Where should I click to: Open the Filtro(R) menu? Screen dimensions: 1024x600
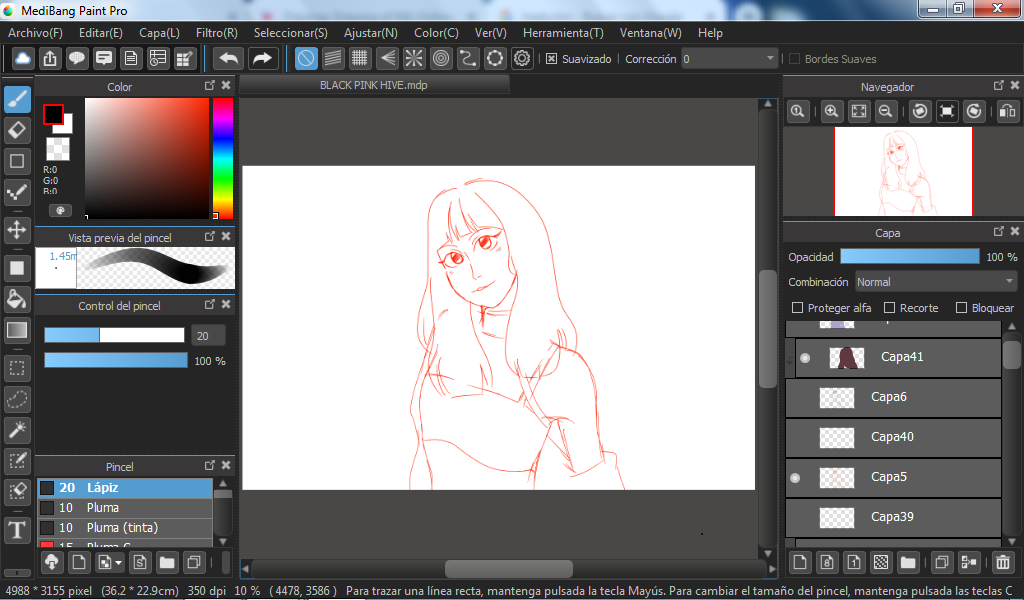217,33
